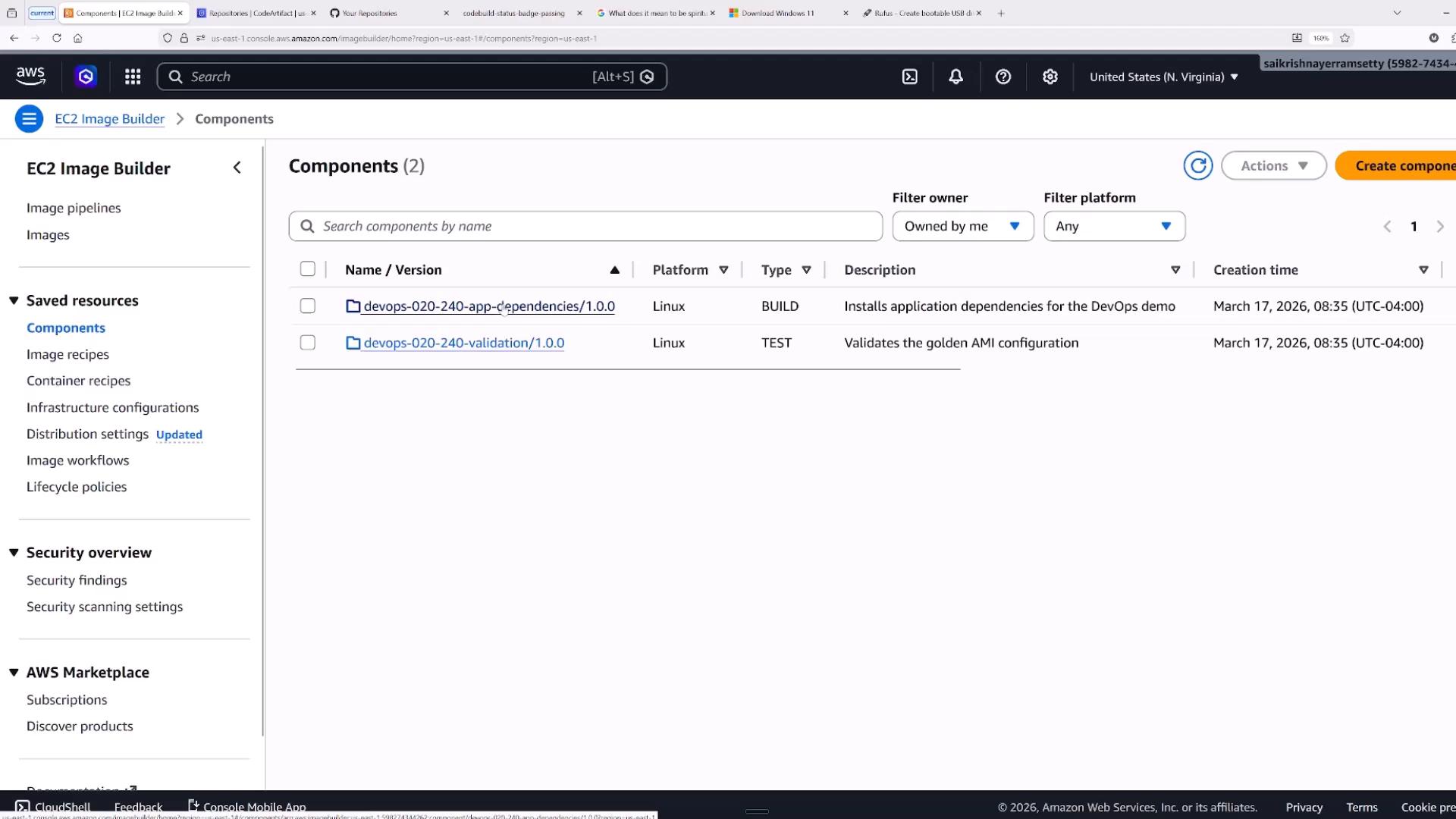Open the help question mark icon

point(1003,77)
